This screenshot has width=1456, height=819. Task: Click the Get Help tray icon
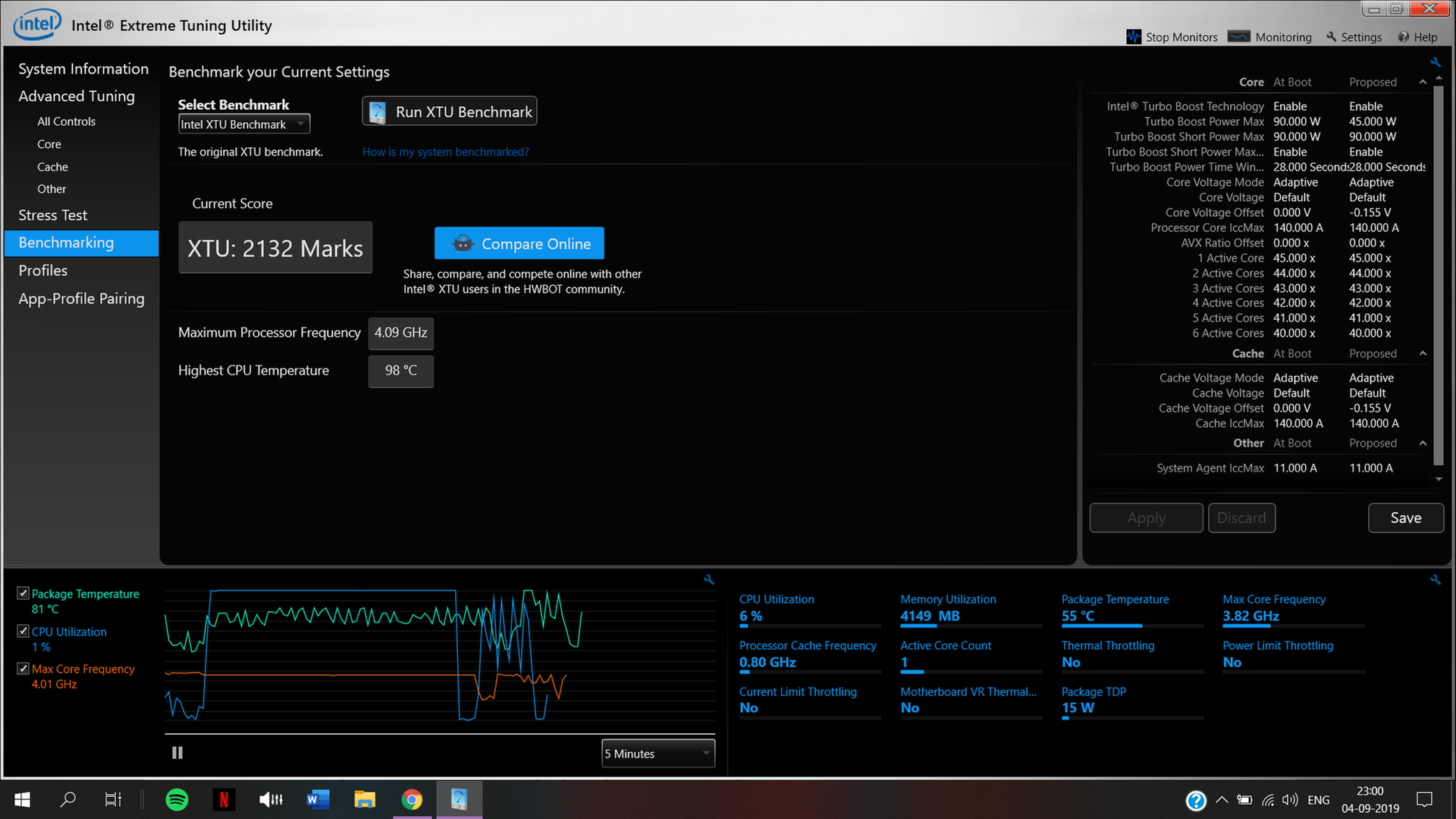[1196, 800]
